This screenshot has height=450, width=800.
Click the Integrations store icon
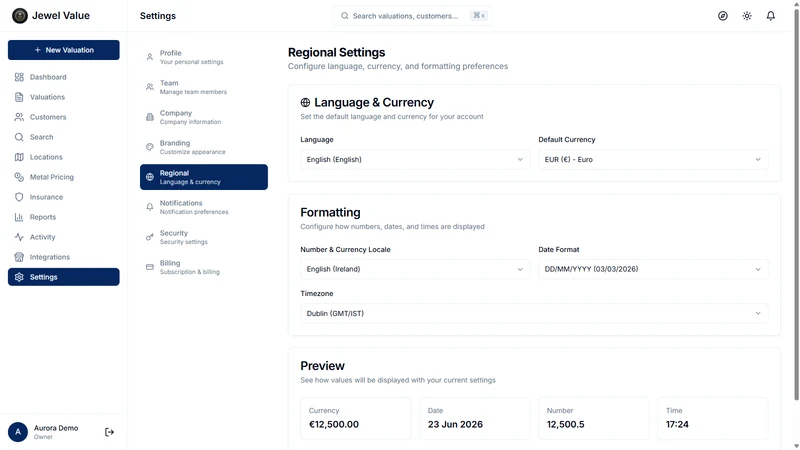19,257
